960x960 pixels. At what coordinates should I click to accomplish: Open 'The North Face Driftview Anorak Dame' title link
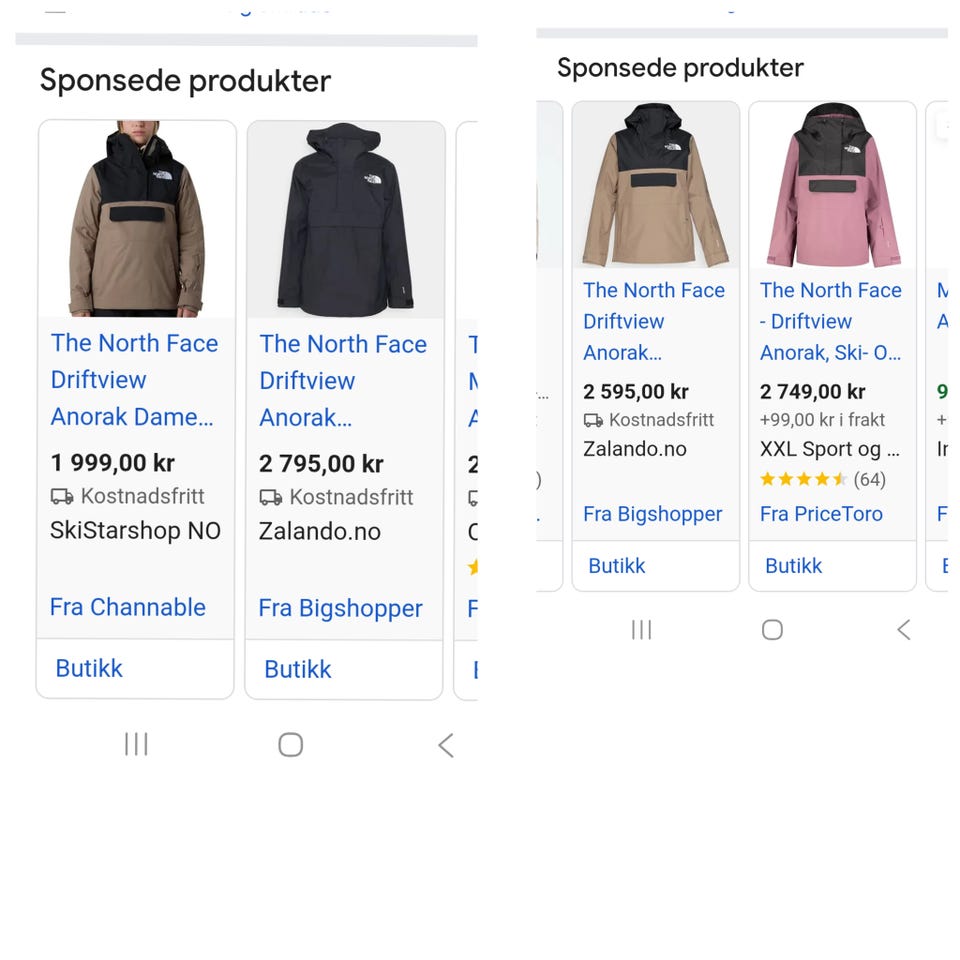click(134, 380)
